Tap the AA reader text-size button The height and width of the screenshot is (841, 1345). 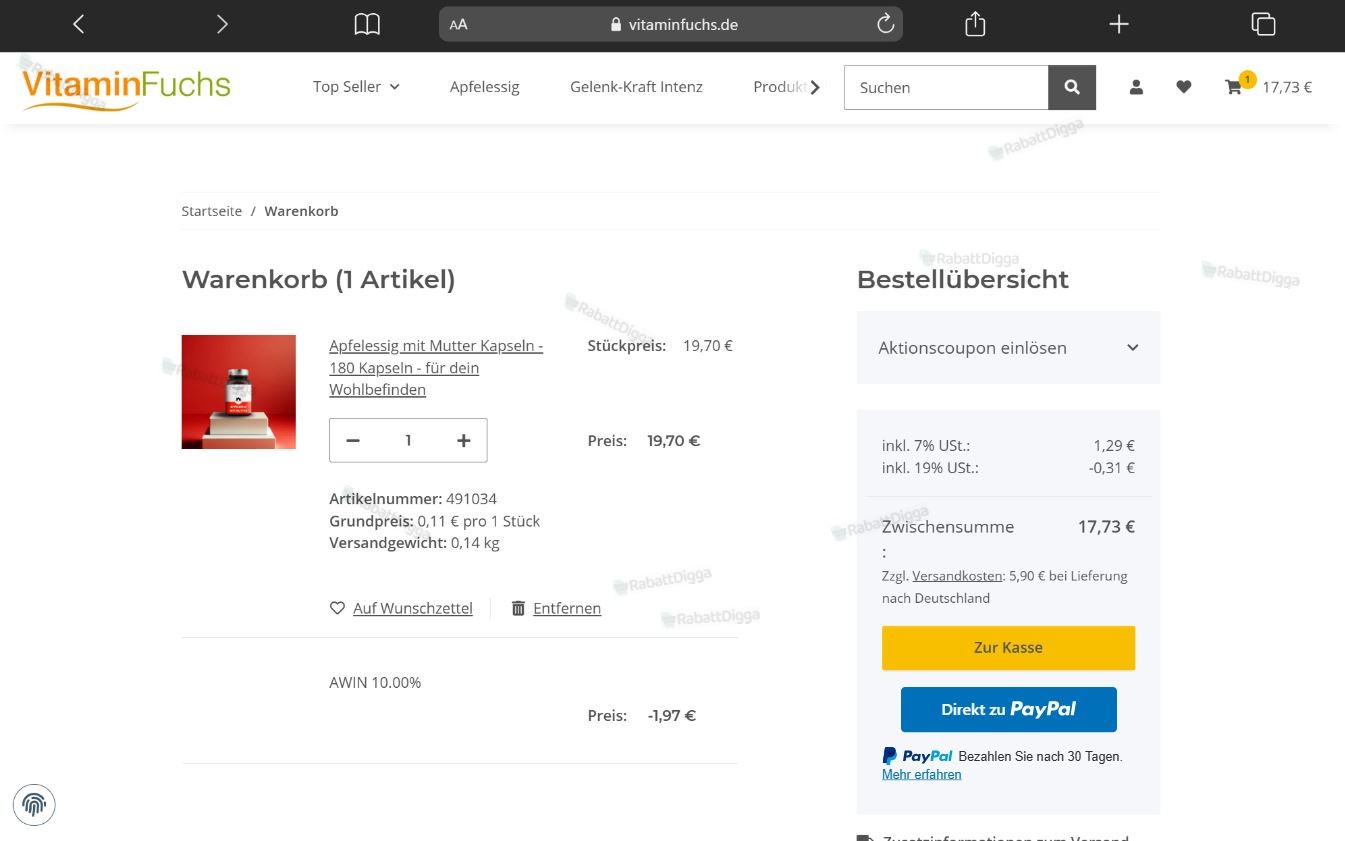[459, 25]
